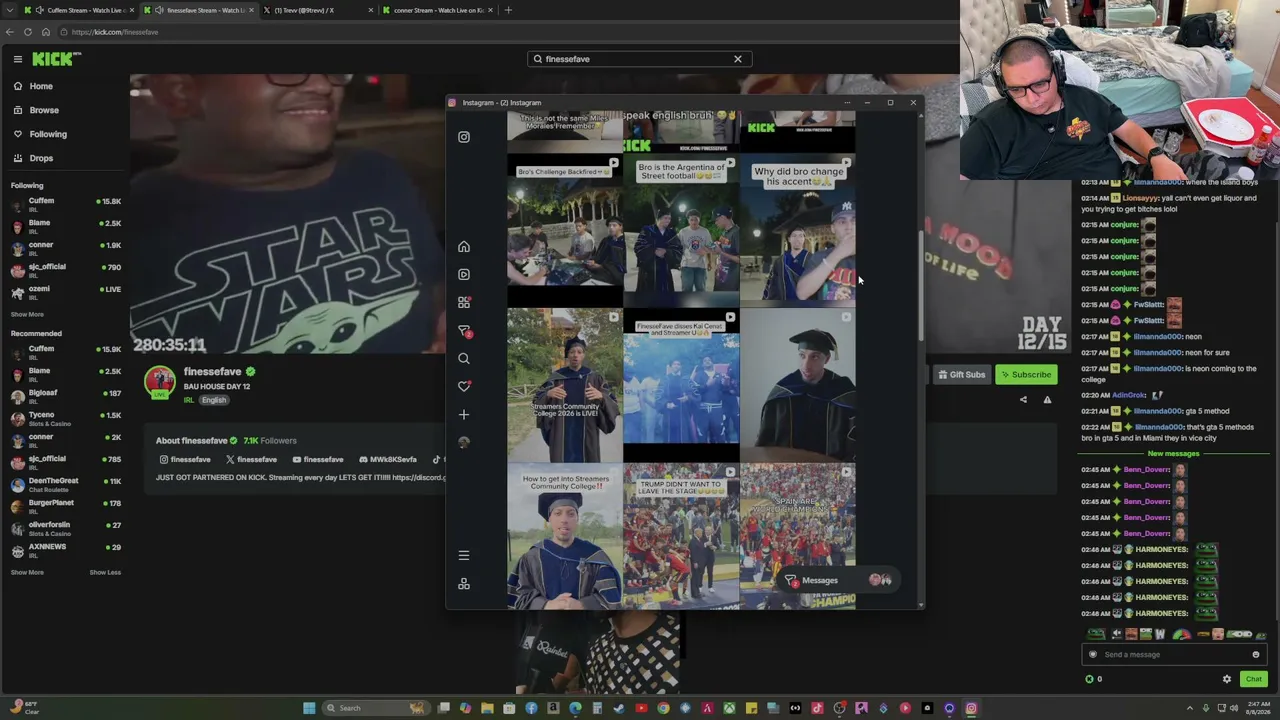
Task: Open Instagram Home in the Instagram window
Action: [464, 247]
